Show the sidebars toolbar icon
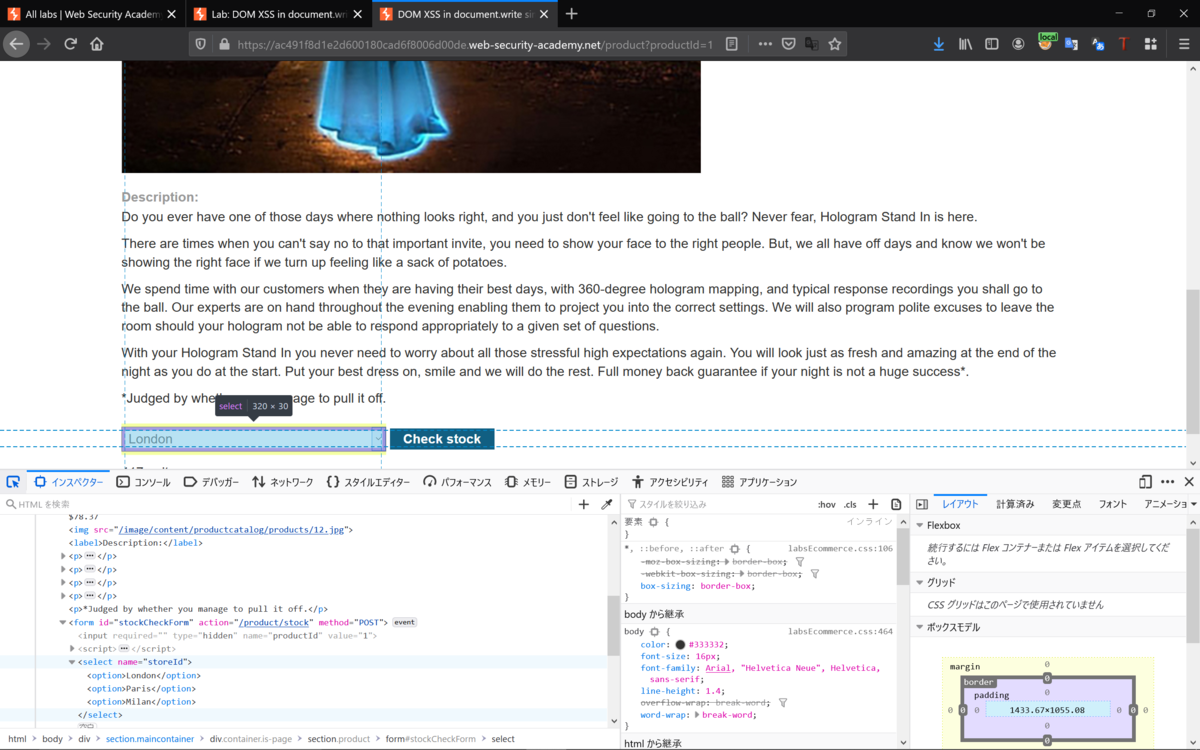Image resolution: width=1200 pixels, height=750 pixels. (992, 44)
